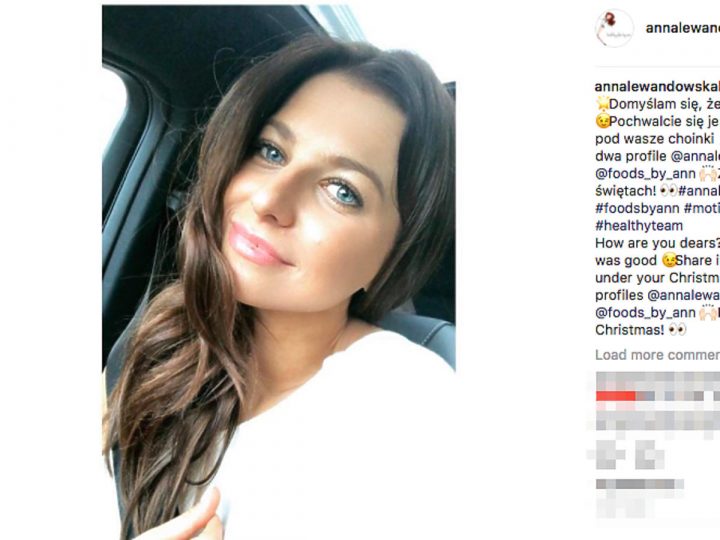Click the selfie photo of the post
Screen dimensions: 720x540
279,272
